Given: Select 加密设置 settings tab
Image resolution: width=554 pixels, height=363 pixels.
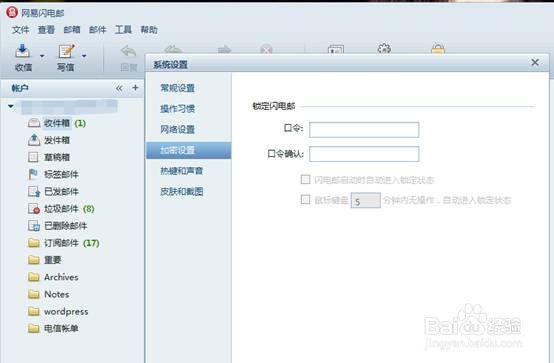Looking at the screenshot, I should point(189,150).
